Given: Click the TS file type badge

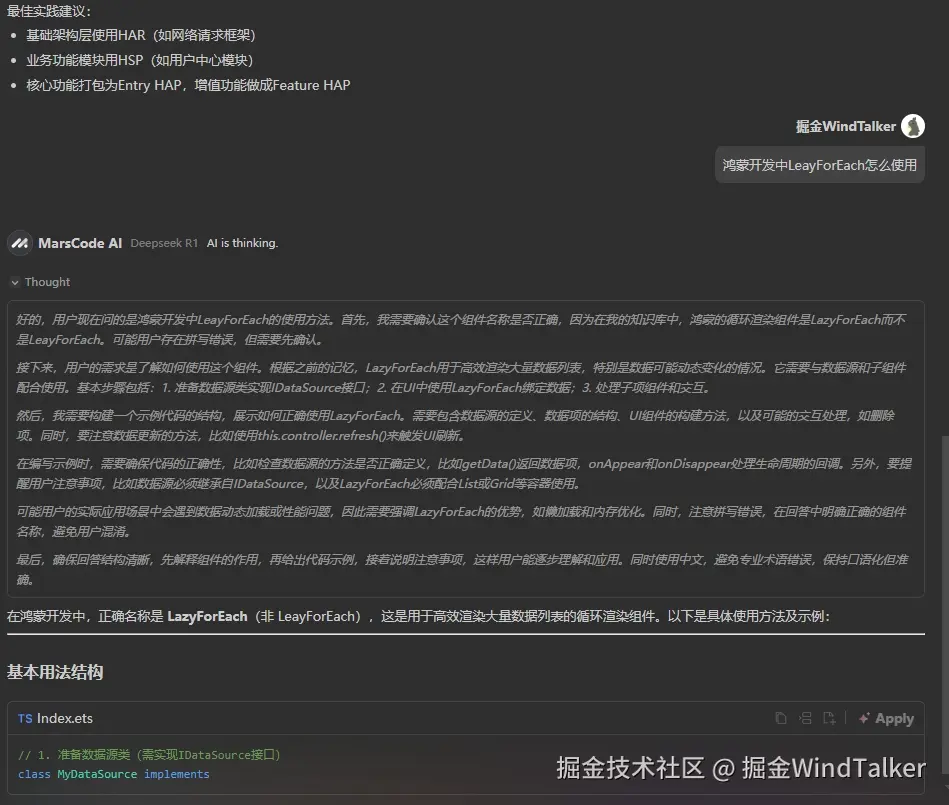Looking at the screenshot, I should pos(25,718).
